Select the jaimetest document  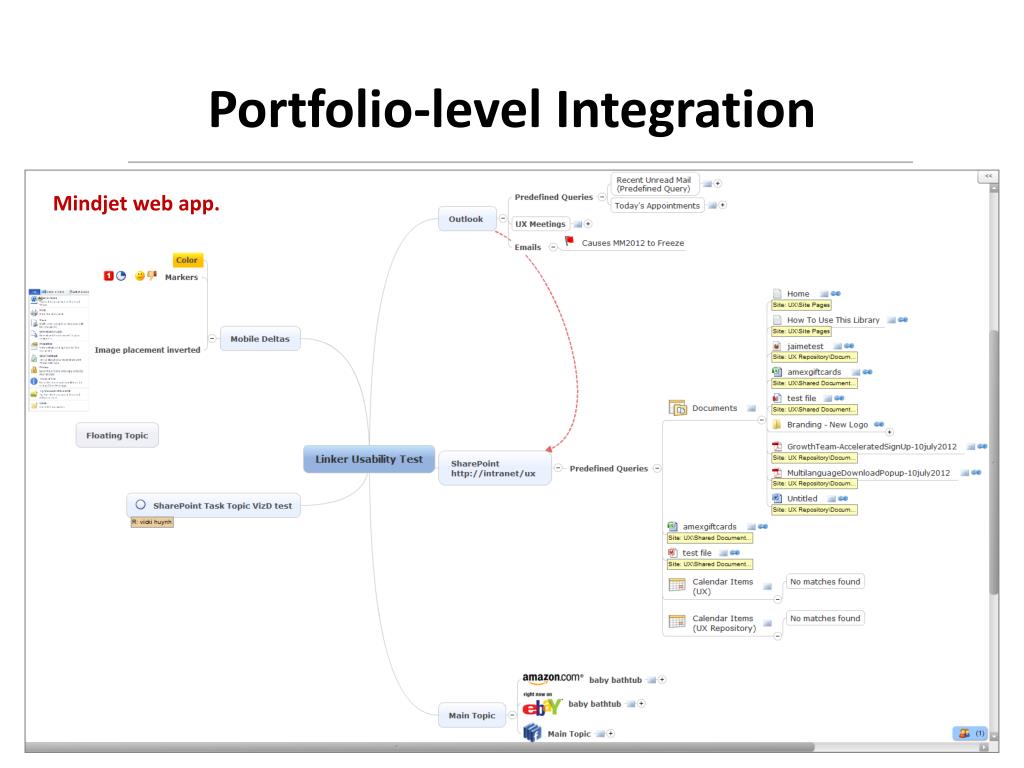[805, 346]
